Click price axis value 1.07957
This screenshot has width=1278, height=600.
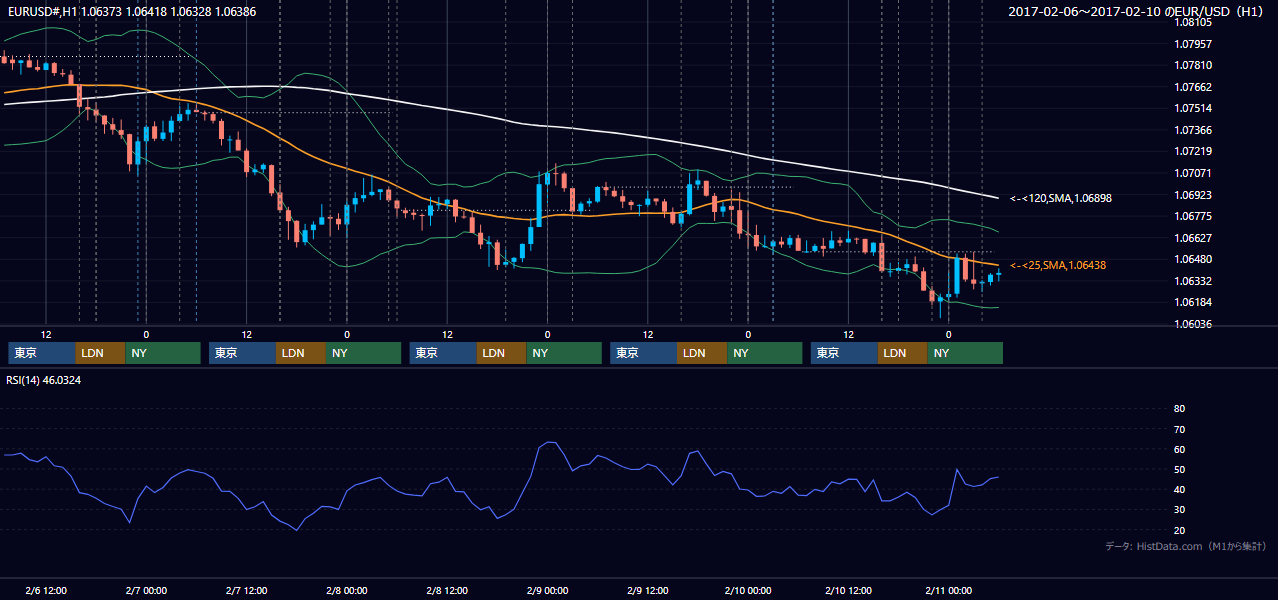(1193, 44)
